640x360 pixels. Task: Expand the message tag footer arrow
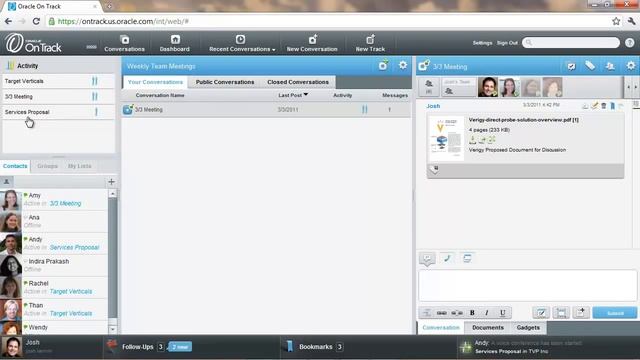[x=434, y=169]
